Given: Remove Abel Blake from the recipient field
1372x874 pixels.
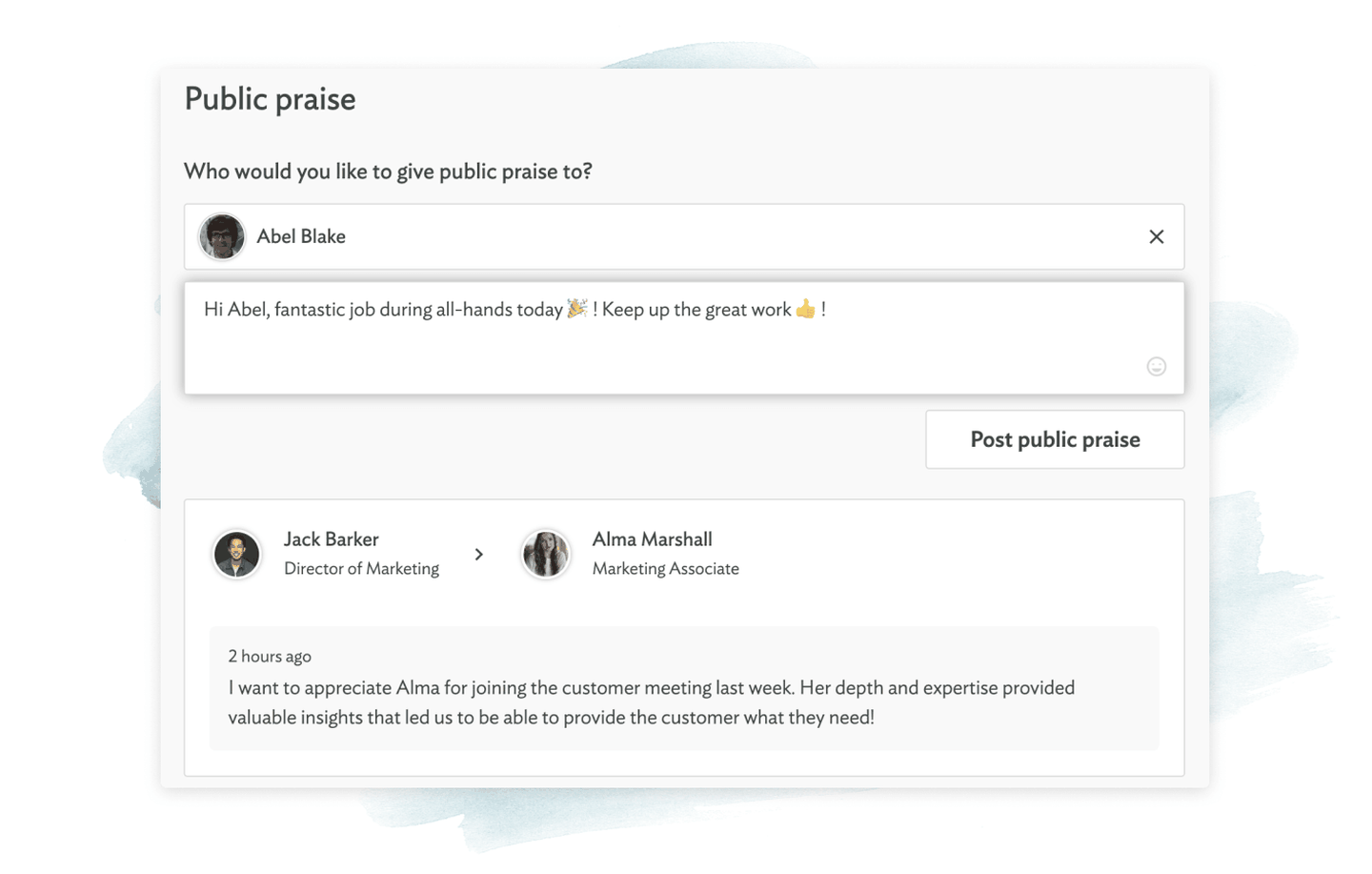Looking at the screenshot, I should (x=1156, y=236).
